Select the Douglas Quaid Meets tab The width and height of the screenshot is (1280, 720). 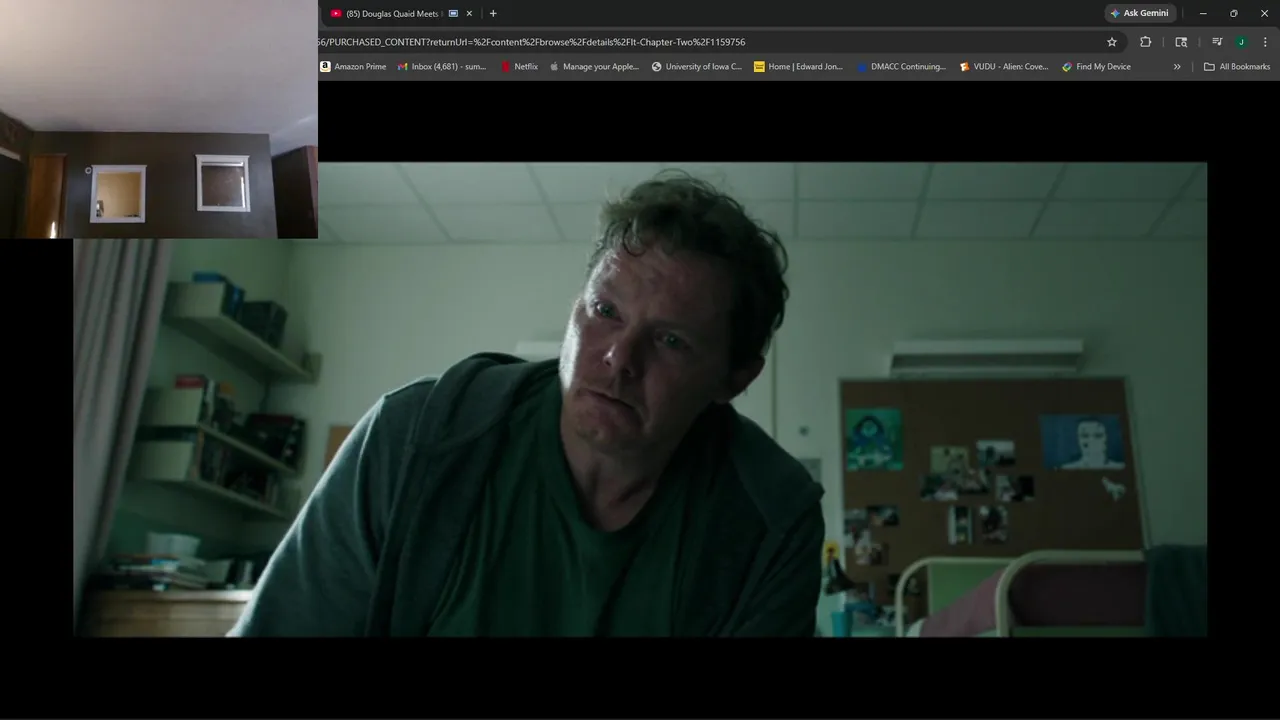point(400,13)
